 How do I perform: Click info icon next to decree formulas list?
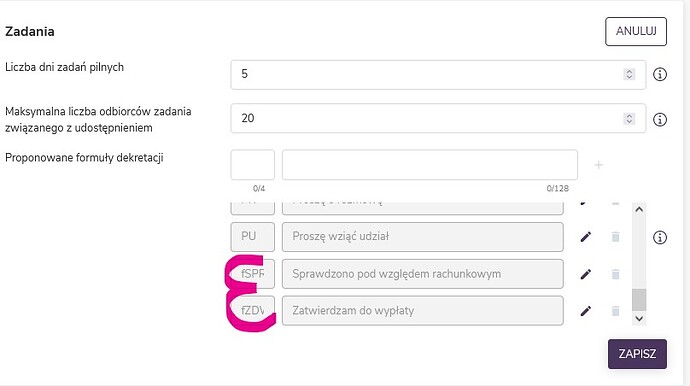[x=659, y=238]
